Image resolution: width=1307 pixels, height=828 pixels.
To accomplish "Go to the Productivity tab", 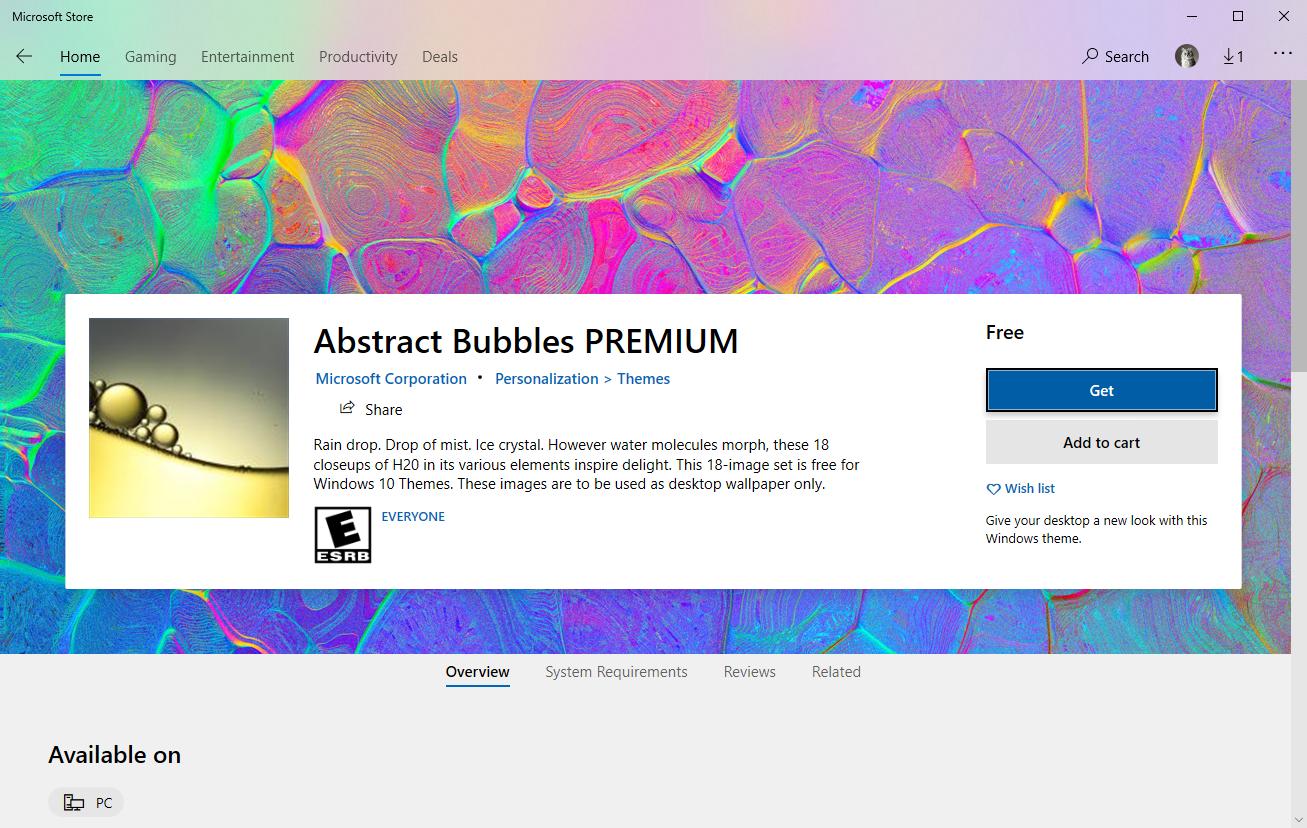I will (x=358, y=57).
